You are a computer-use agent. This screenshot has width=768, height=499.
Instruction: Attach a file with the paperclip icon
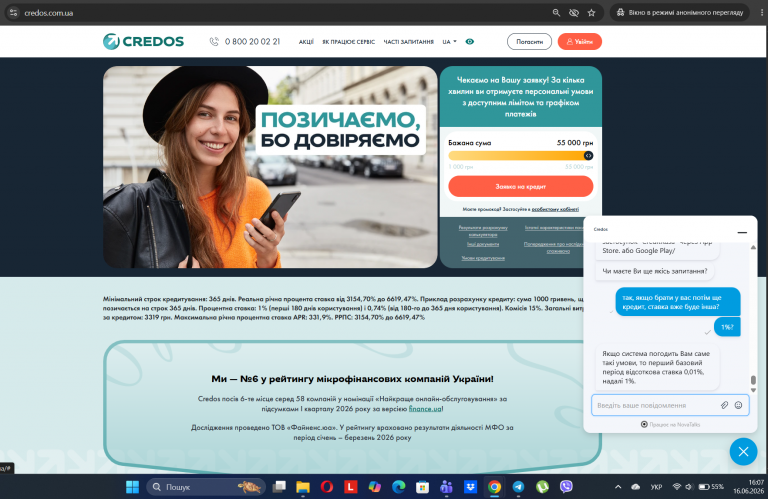point(724,405)
